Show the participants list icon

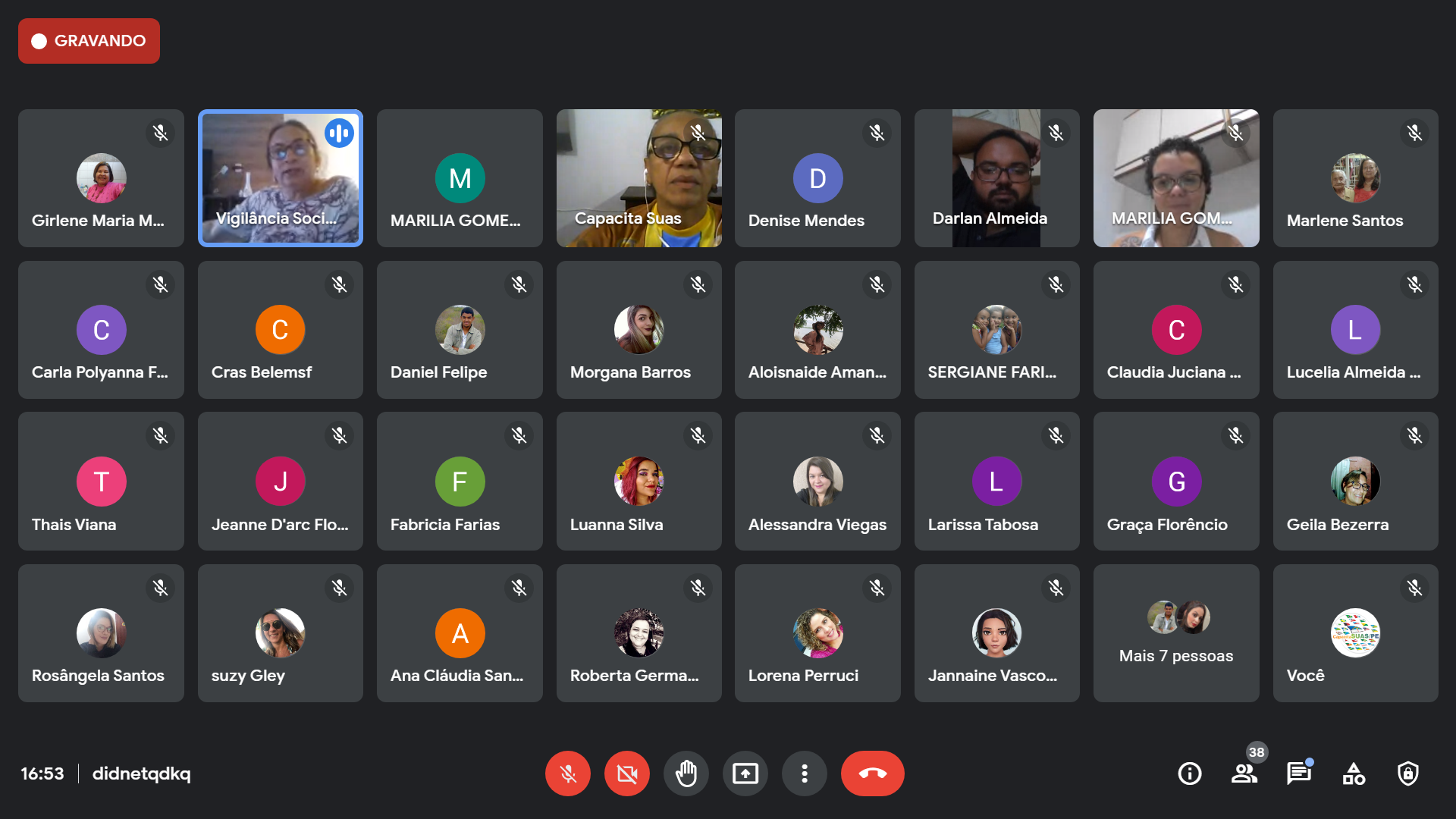coord(1244,773)
